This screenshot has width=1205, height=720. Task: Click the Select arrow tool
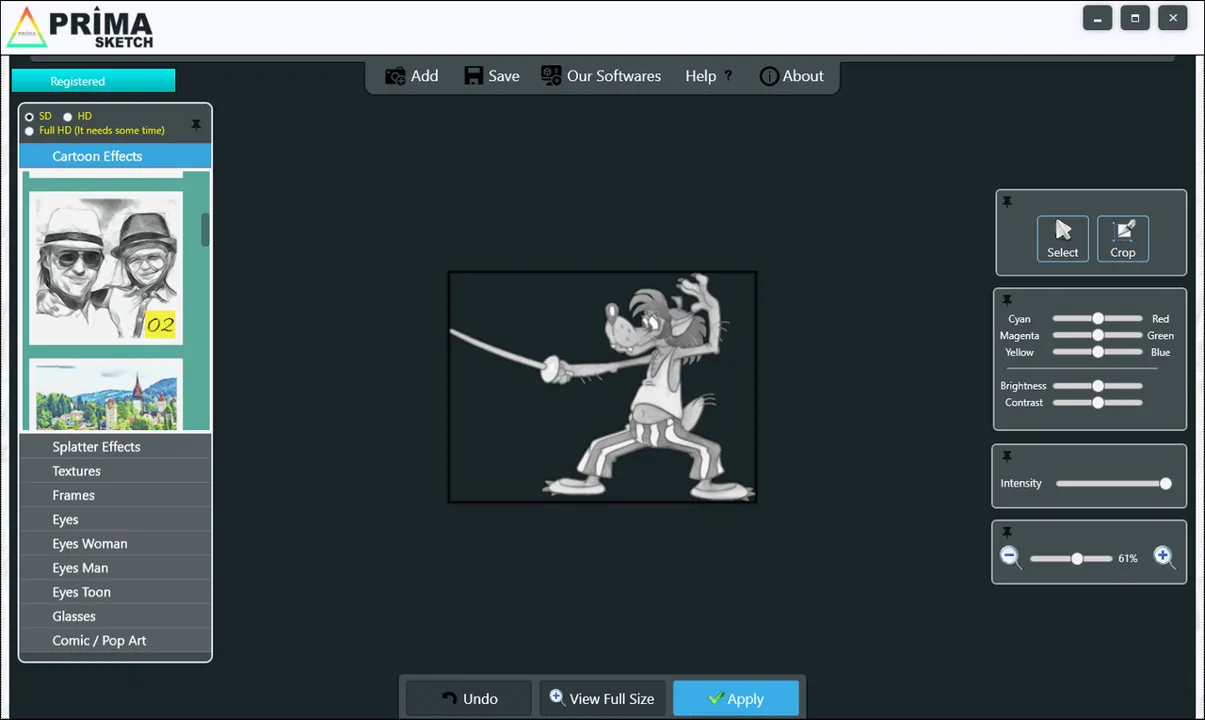[x=1062, y=239]
